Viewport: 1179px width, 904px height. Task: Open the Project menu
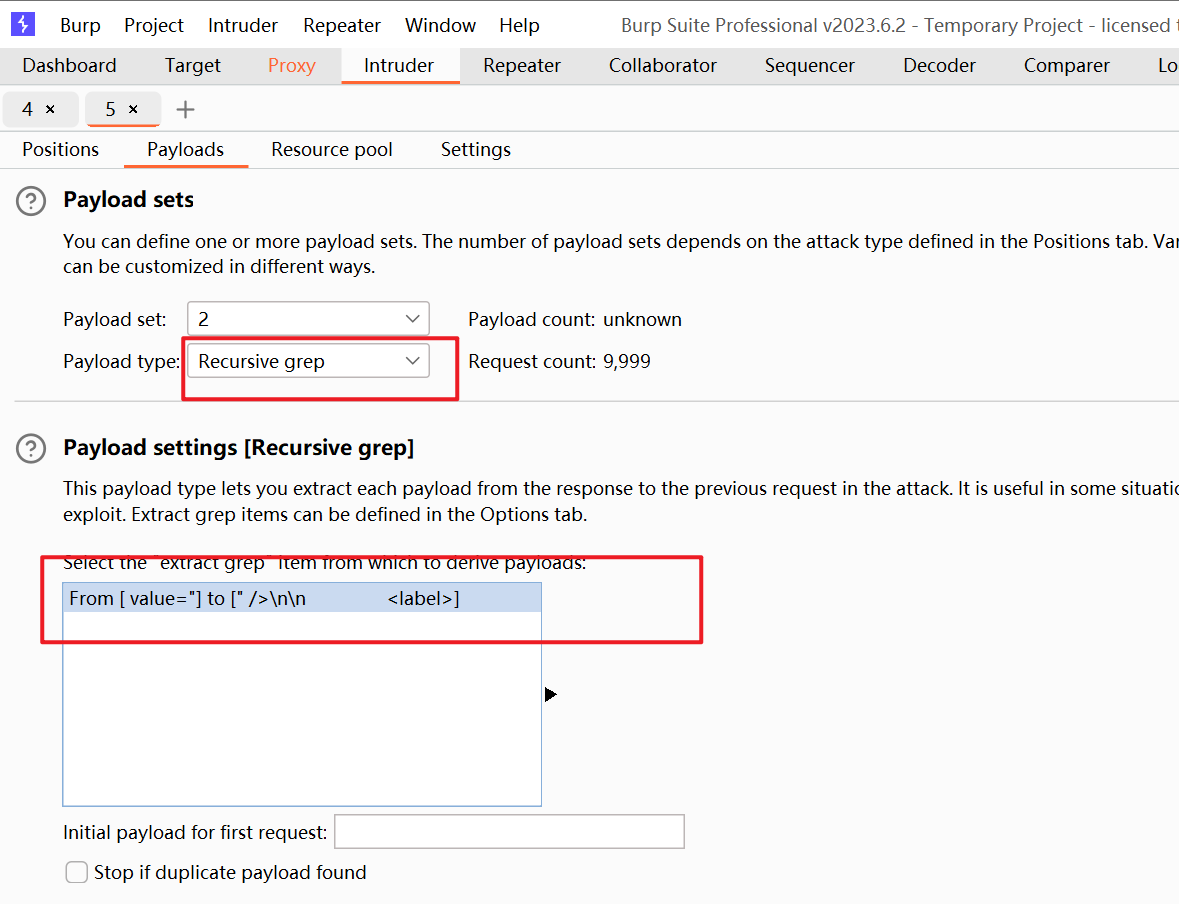154,26
